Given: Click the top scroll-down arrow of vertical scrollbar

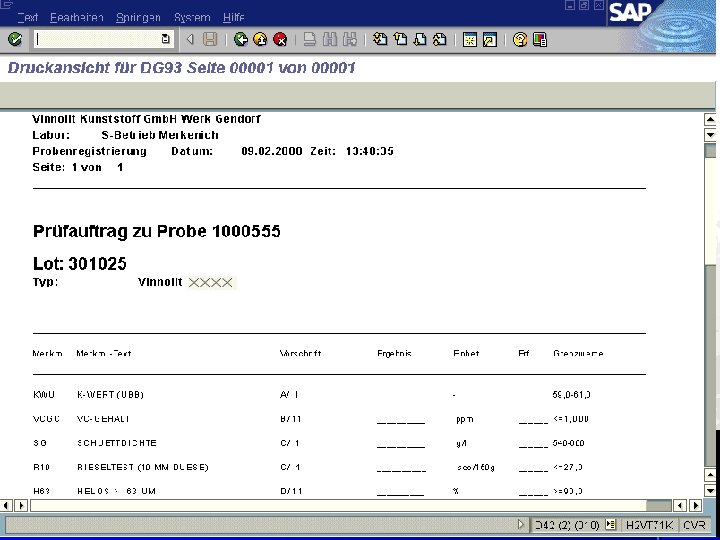Looking at the screenshot, I should pos(710,135).
